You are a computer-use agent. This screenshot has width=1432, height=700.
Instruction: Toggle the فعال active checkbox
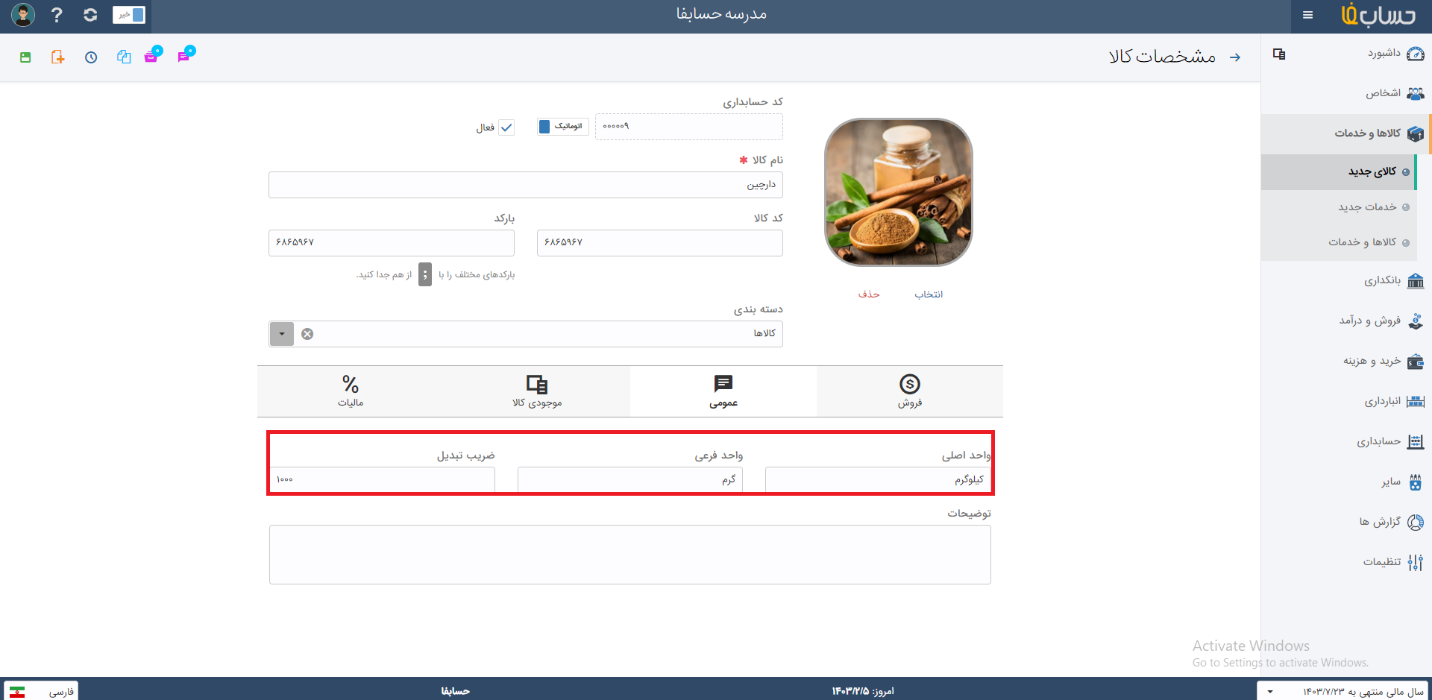pos(506,127)
